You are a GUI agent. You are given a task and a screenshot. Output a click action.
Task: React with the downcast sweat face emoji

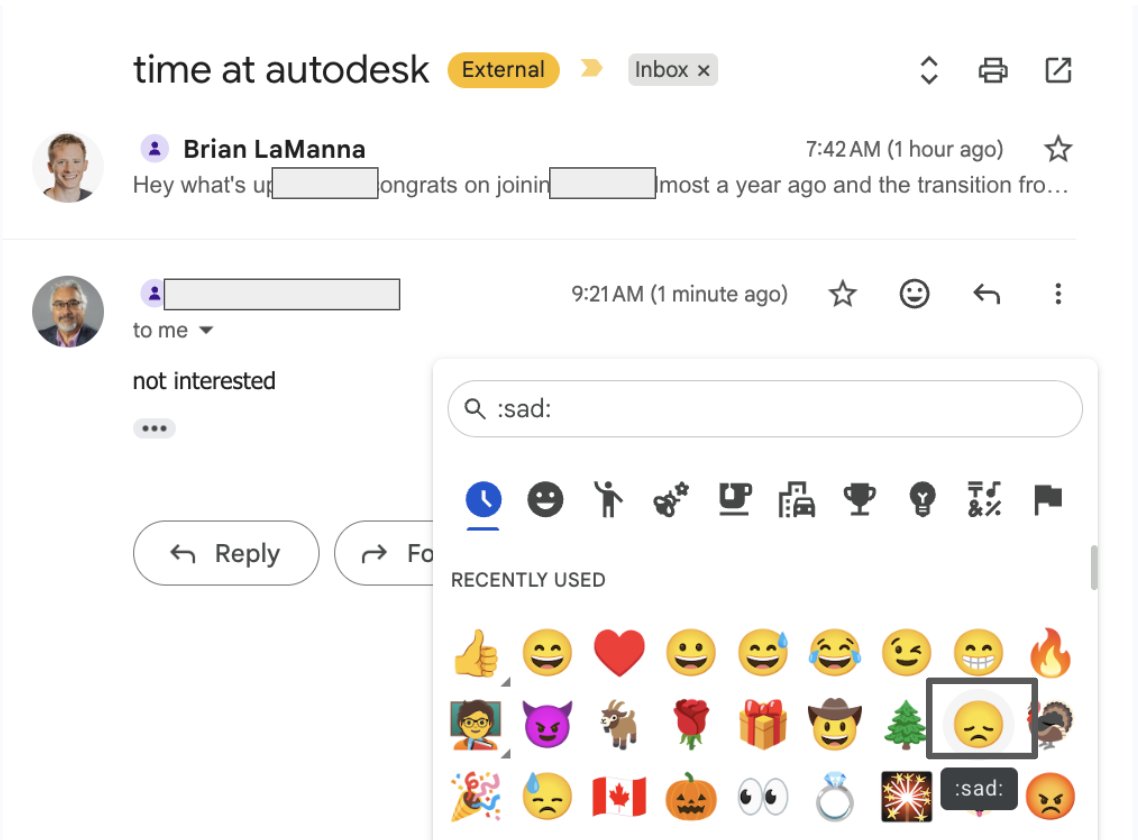point(547,796)
